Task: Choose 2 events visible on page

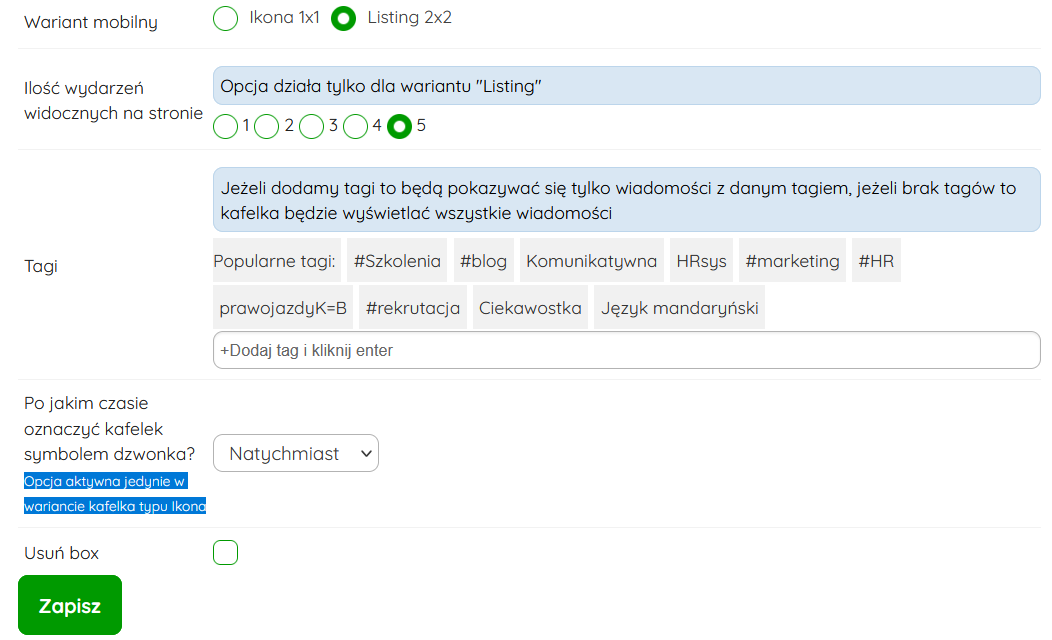Action: [266, 127]
